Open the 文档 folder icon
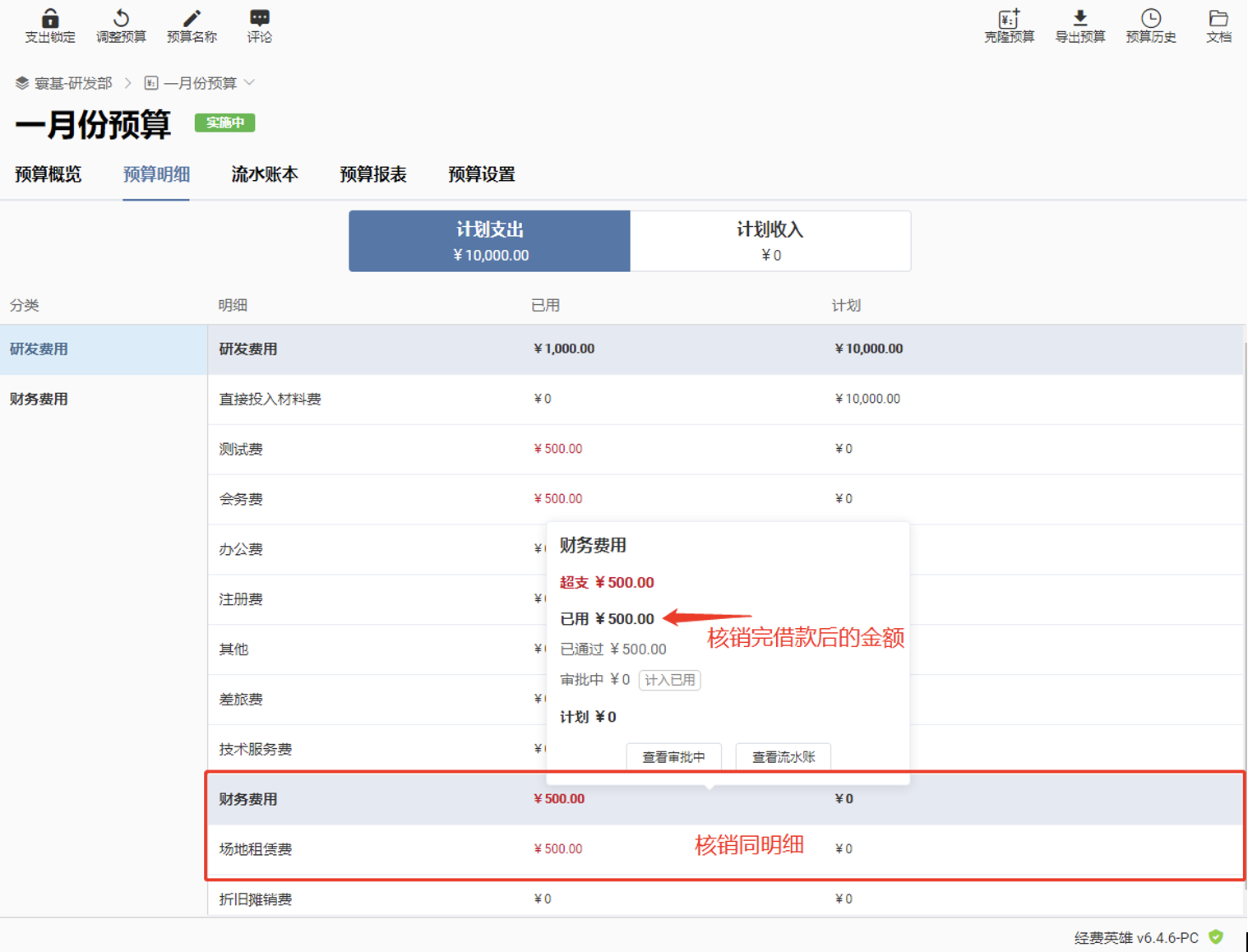The height and width of the screenshot is (952, 1248). point(1218,18)
